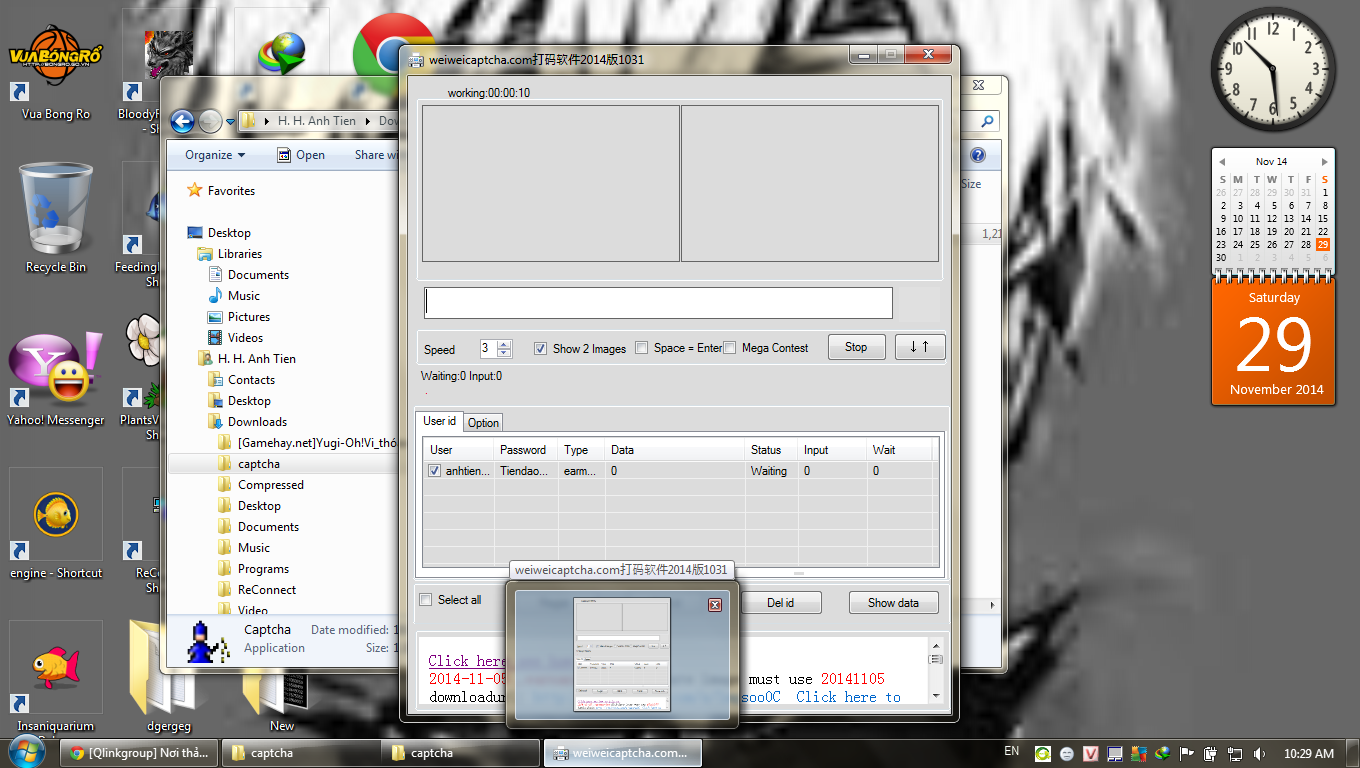Click the Status column header
The width and height of the screenshot is (1360, 768).
pyautogui.click(x=770, y=450)
